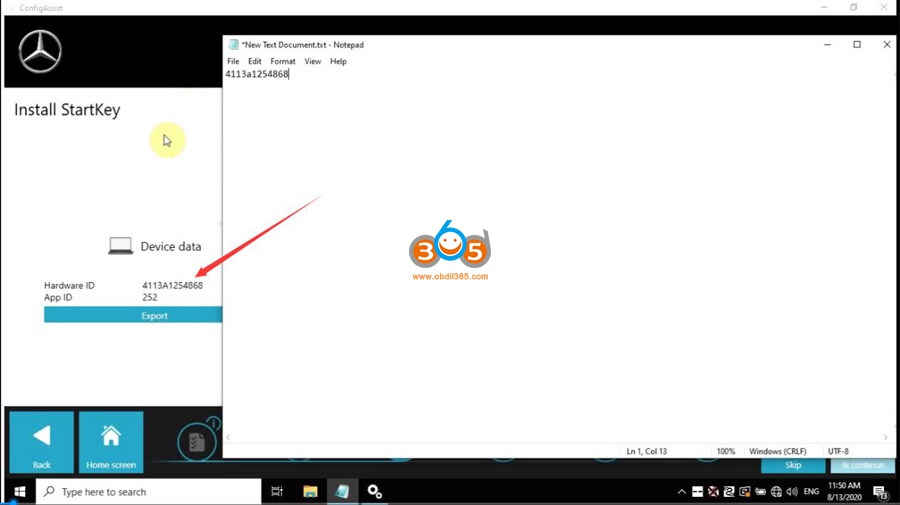Viewport: 900px width, 505px height.
Task: Click Notepad horizontal scrollbar right arrow
Action: click(x=886, y=438)
